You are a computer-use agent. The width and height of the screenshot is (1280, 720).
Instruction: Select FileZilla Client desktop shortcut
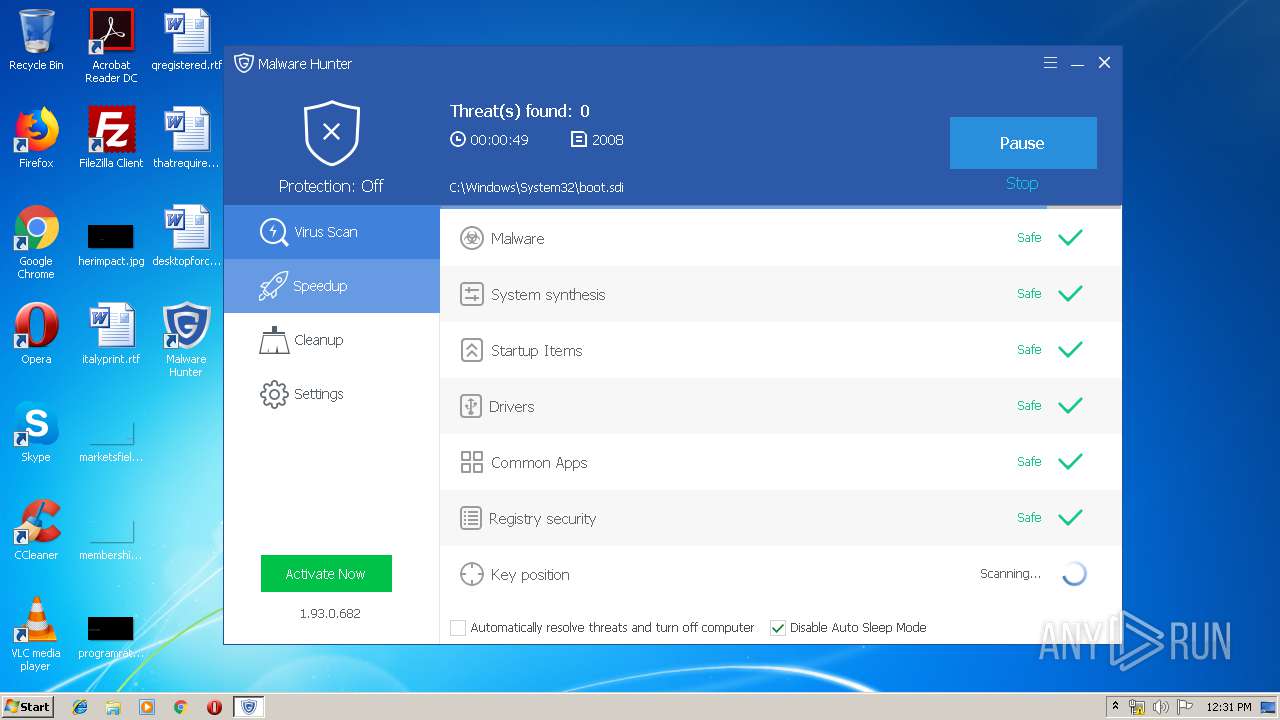(111, 138)
